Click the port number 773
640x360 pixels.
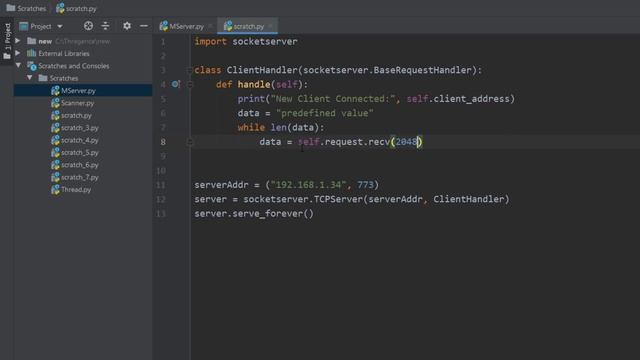point(365,185)
